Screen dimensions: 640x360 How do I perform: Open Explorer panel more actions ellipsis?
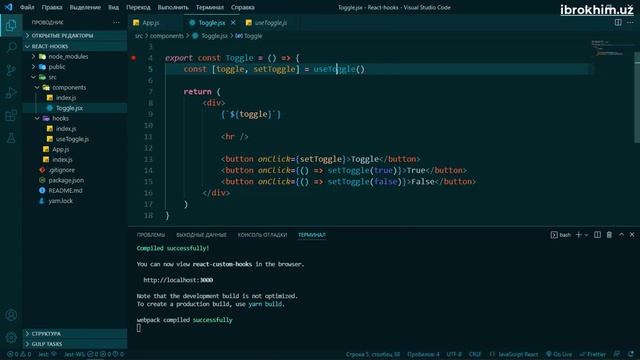point(116,22)
